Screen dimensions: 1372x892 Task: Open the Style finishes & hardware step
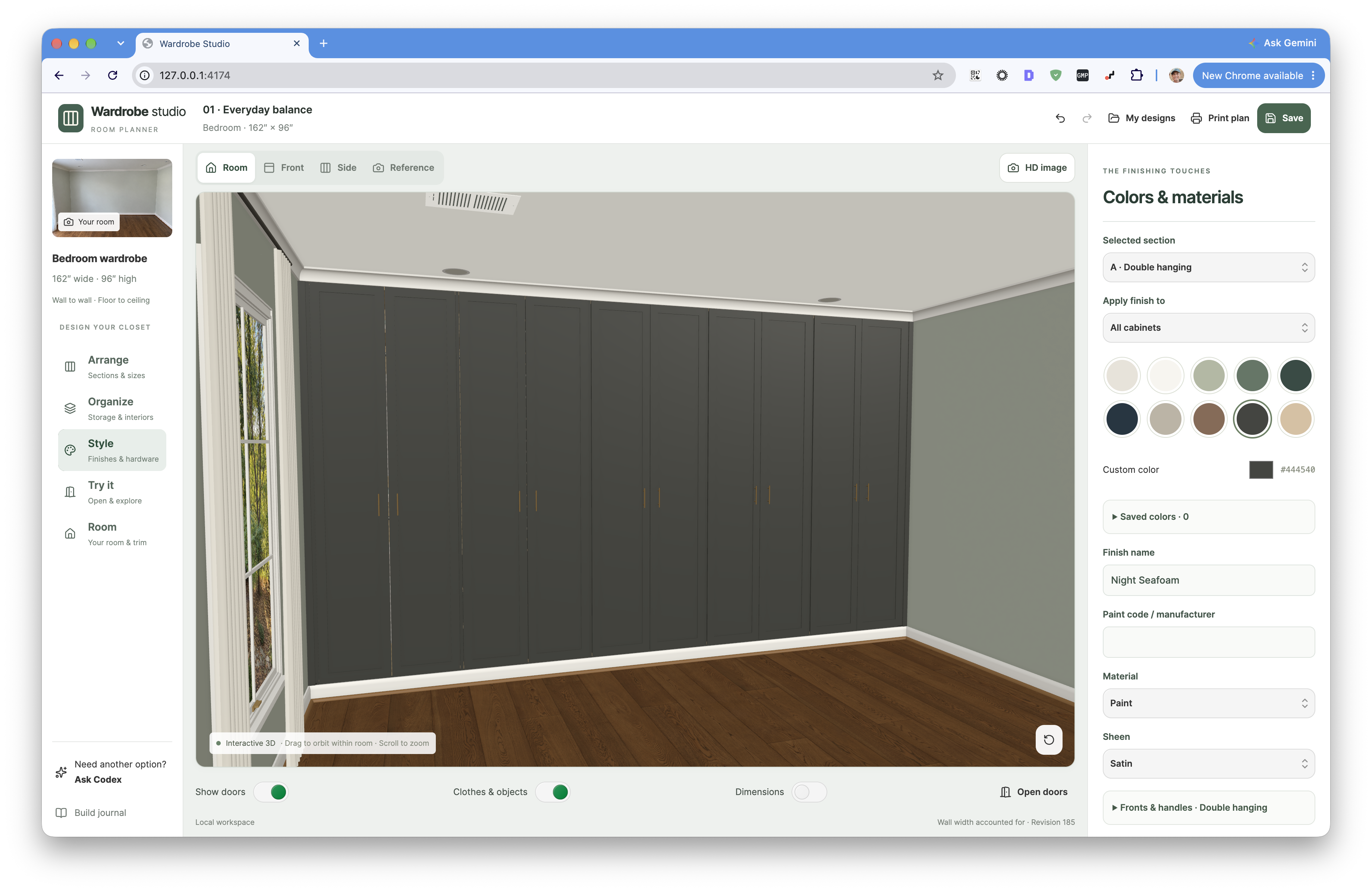[x=112, y=450]
